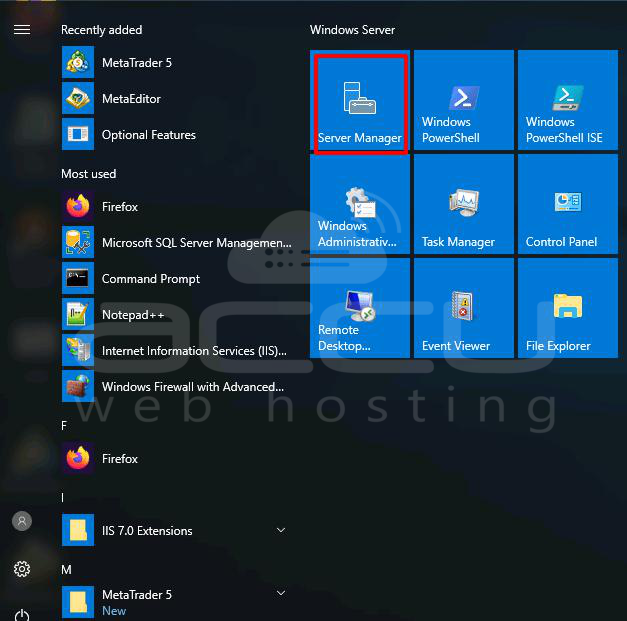This screenshot has width=627, height=621.
Task: Click the Notepad++ icon
Action: [x=78, y=314]
